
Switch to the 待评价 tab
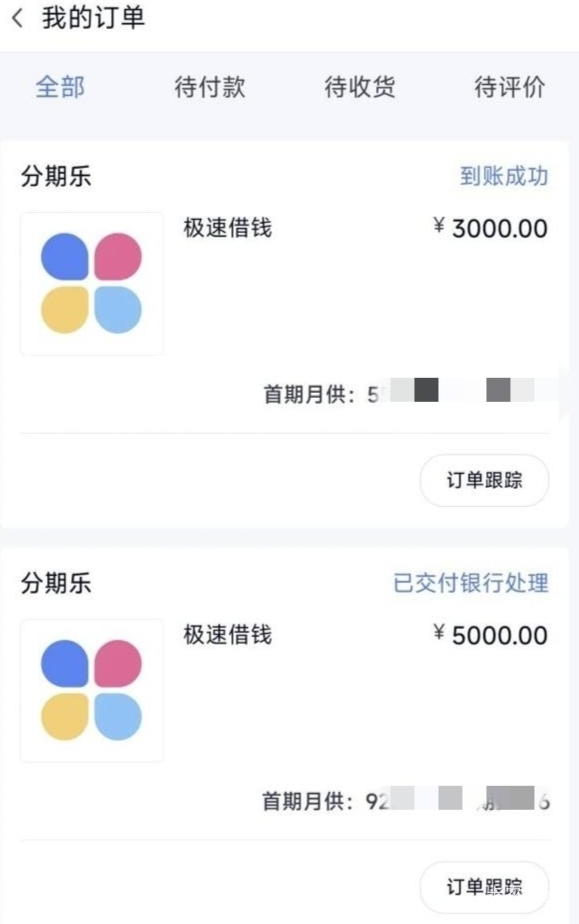[510, 87]
